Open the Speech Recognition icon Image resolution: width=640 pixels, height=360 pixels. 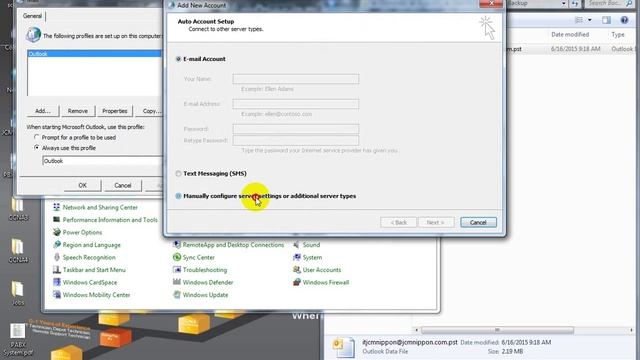57,257
